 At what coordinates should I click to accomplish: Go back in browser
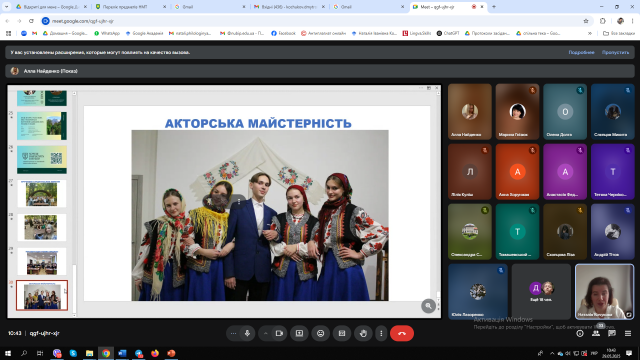click(7, 21)
